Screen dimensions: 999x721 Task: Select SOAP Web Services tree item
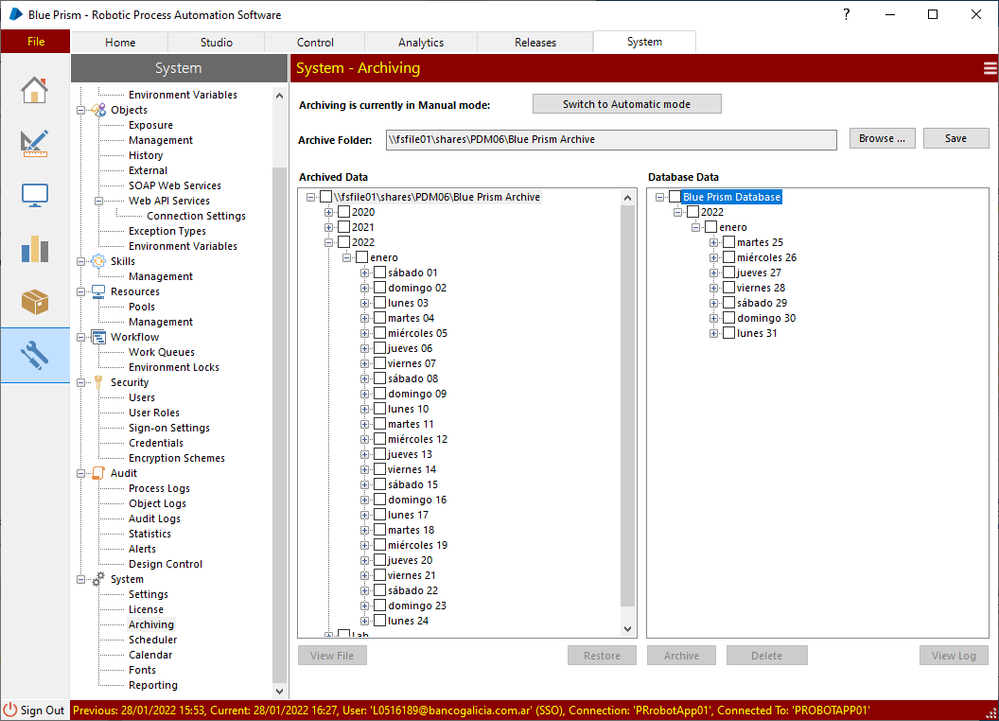[x=175, y=185]
